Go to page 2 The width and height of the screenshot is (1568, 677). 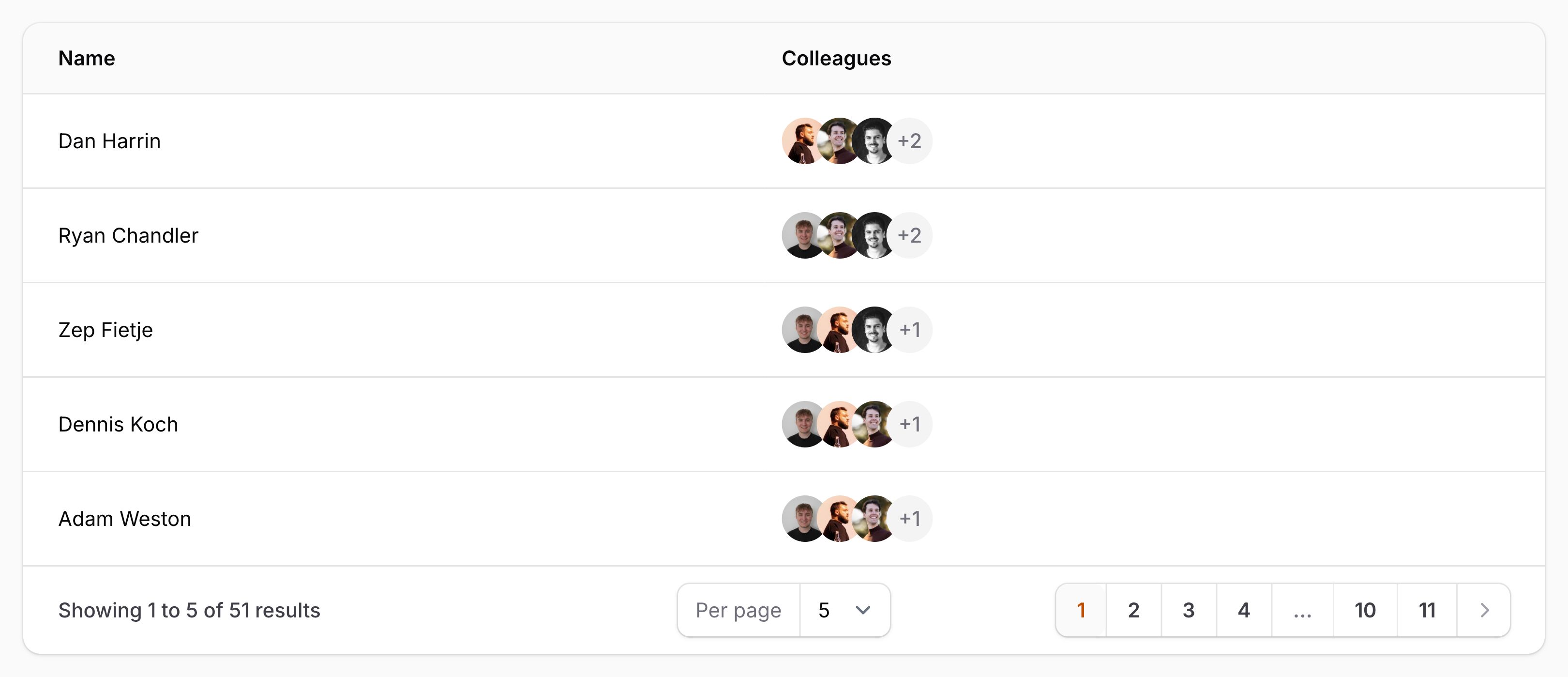[1133, 610]
